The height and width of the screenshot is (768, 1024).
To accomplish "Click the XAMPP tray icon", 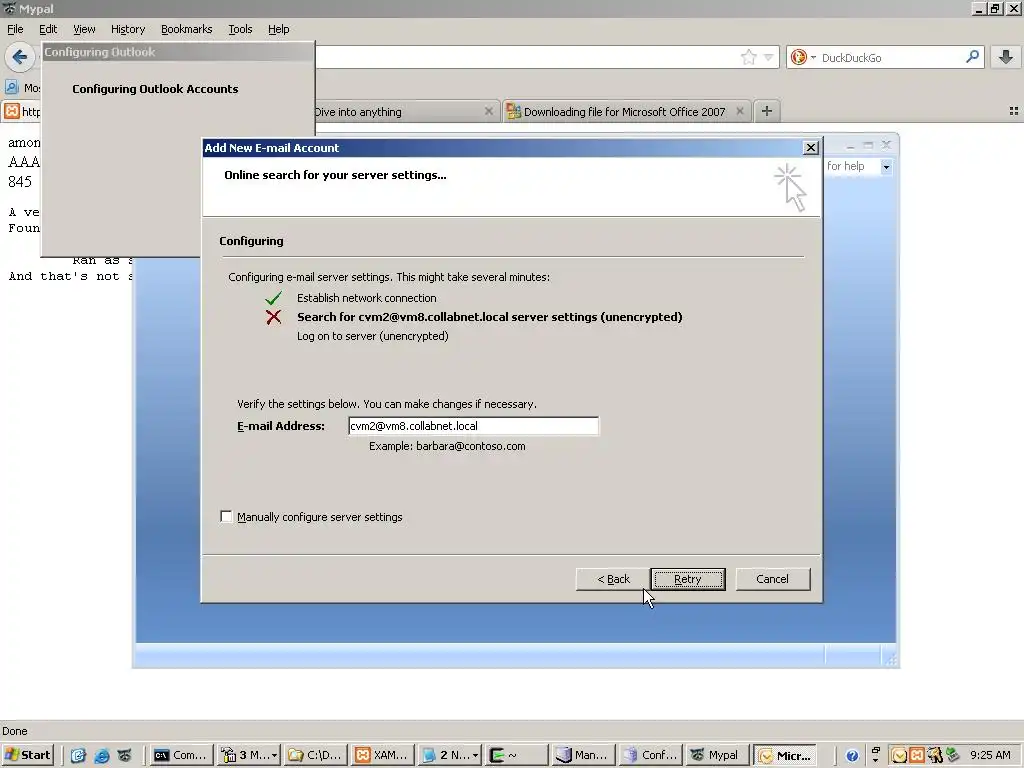I will coord(917,756).
